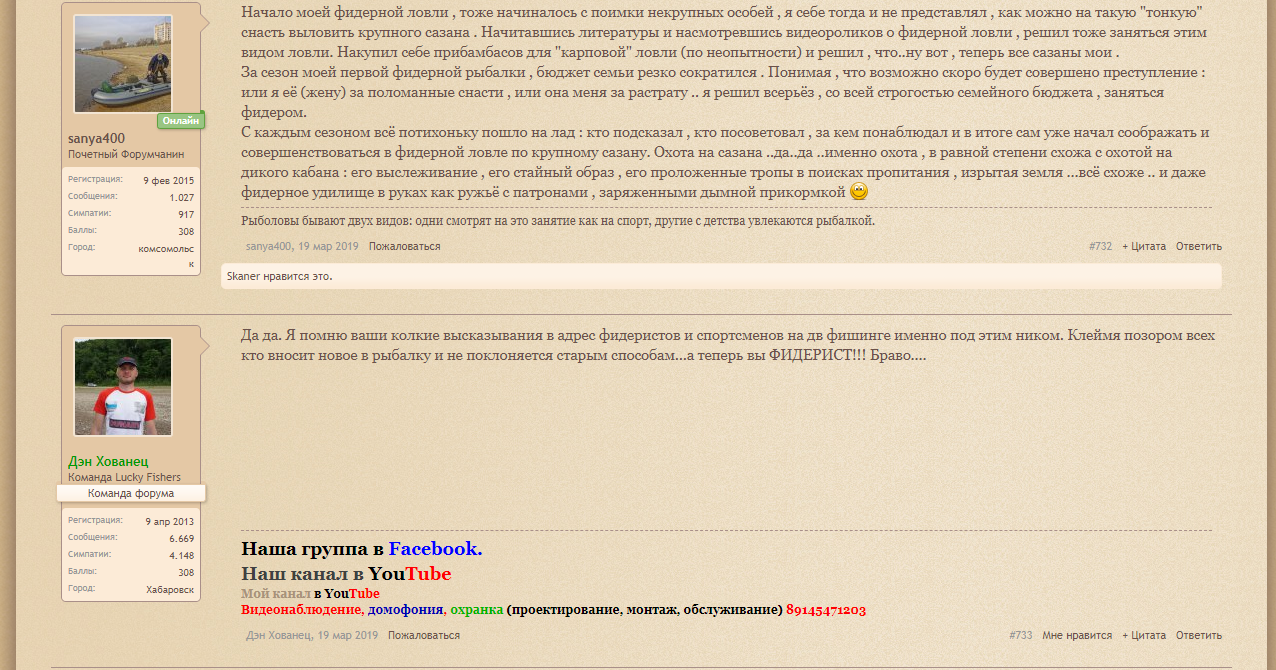Open the Дэн Хованец green username link
Viewport: 1276px width, 670px height.
click(108, 462)
